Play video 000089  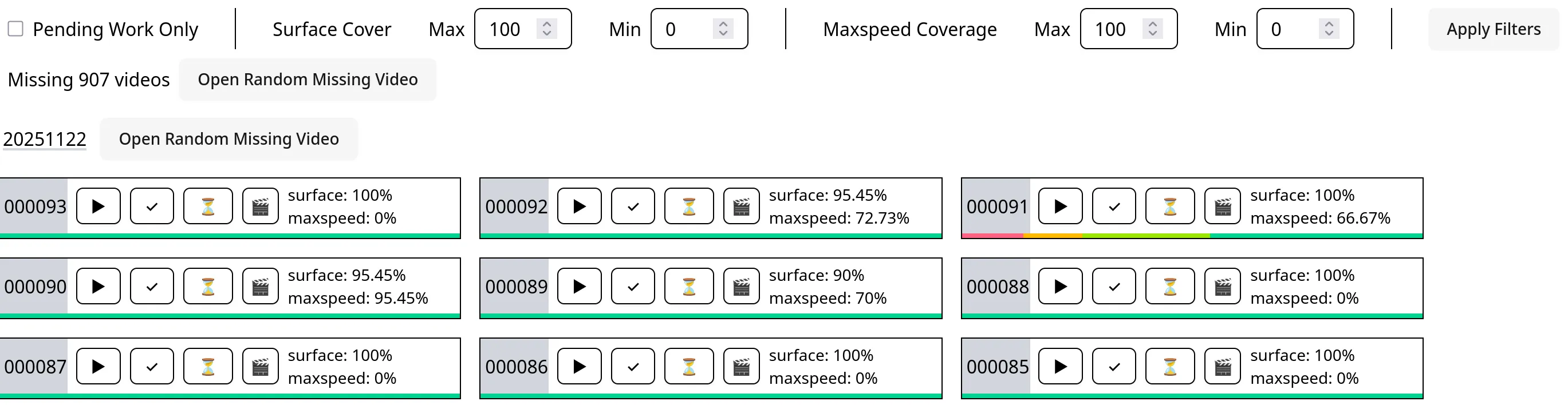pos(579,286)
